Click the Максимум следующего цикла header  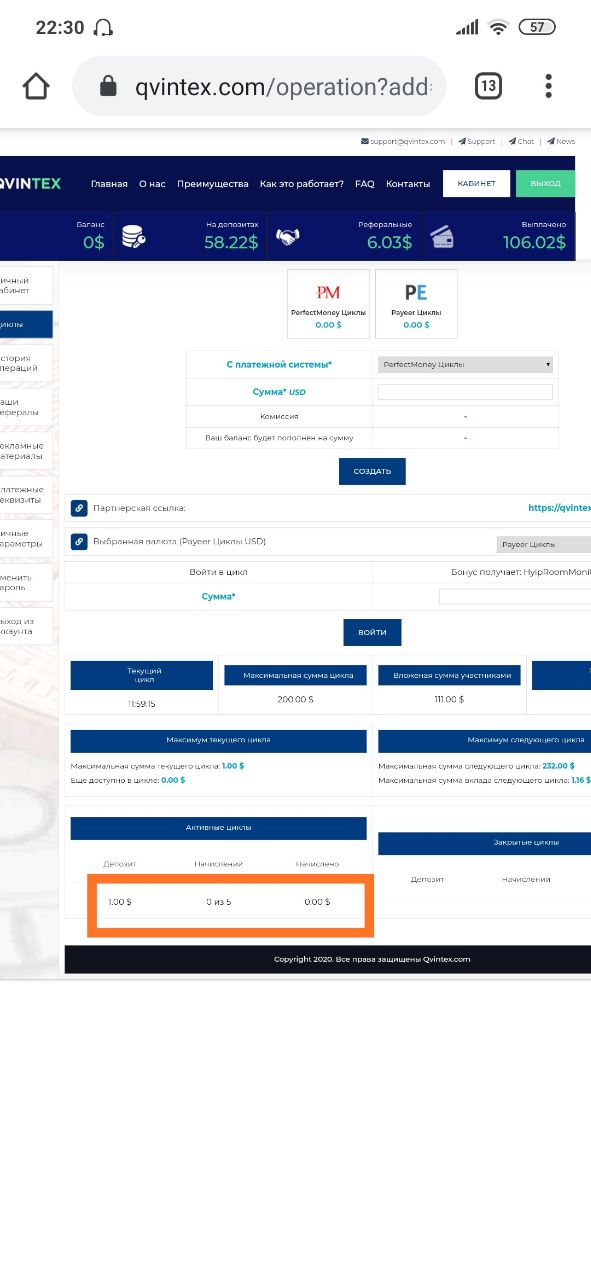(485, 740)
